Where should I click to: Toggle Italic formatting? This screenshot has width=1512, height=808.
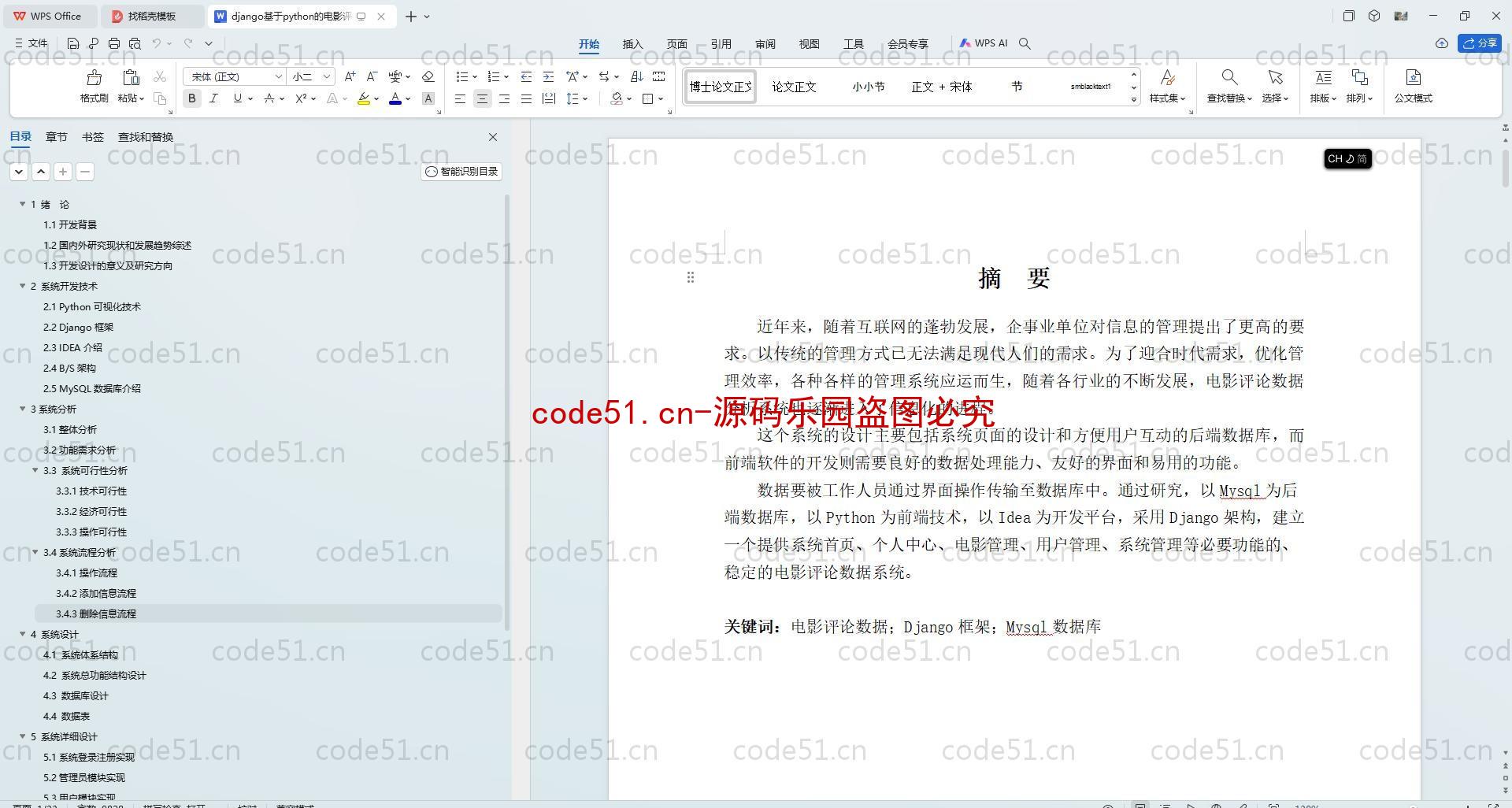tap(213, 98)
